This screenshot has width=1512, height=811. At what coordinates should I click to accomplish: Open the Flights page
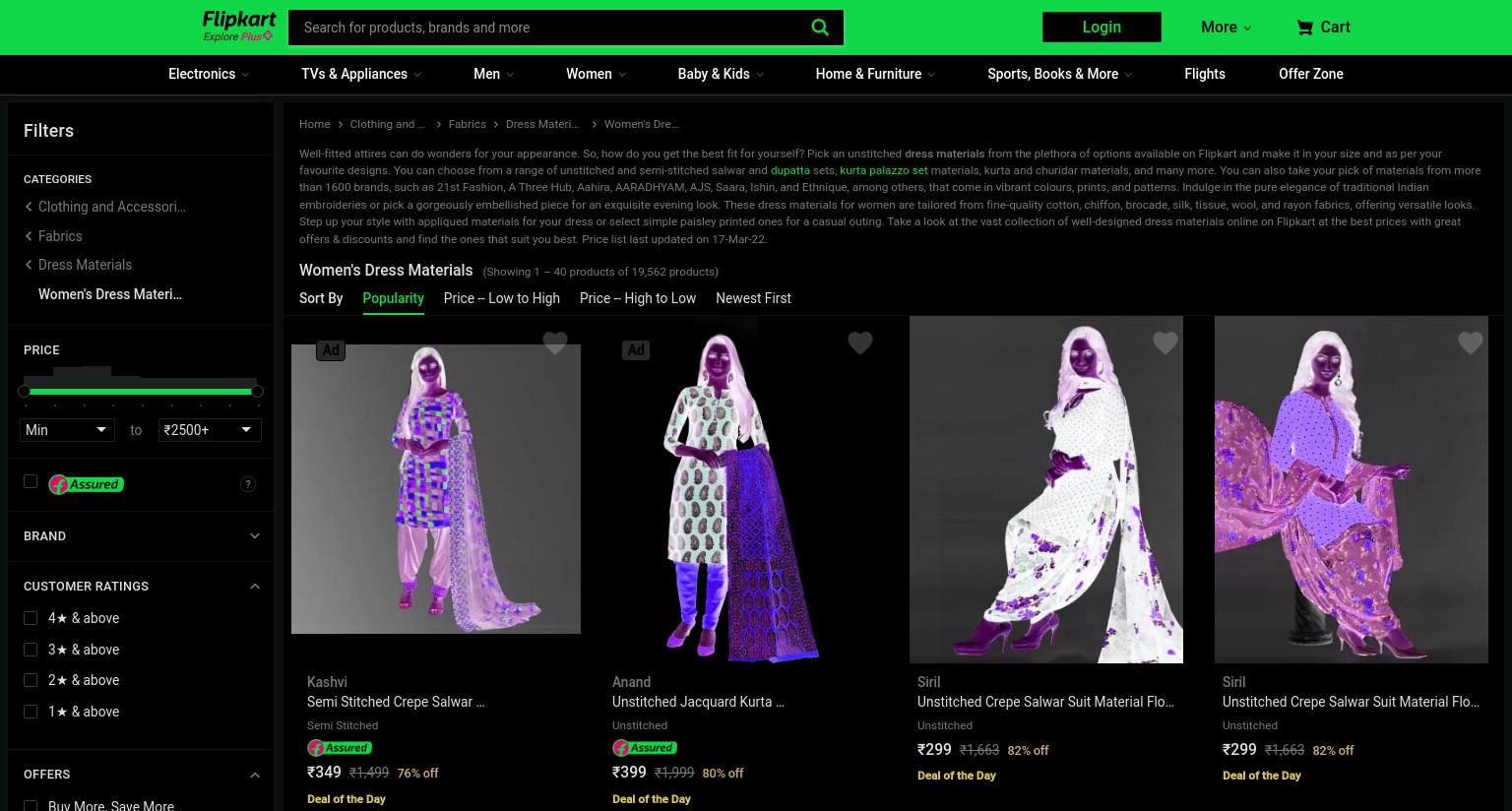point(1205,74)
